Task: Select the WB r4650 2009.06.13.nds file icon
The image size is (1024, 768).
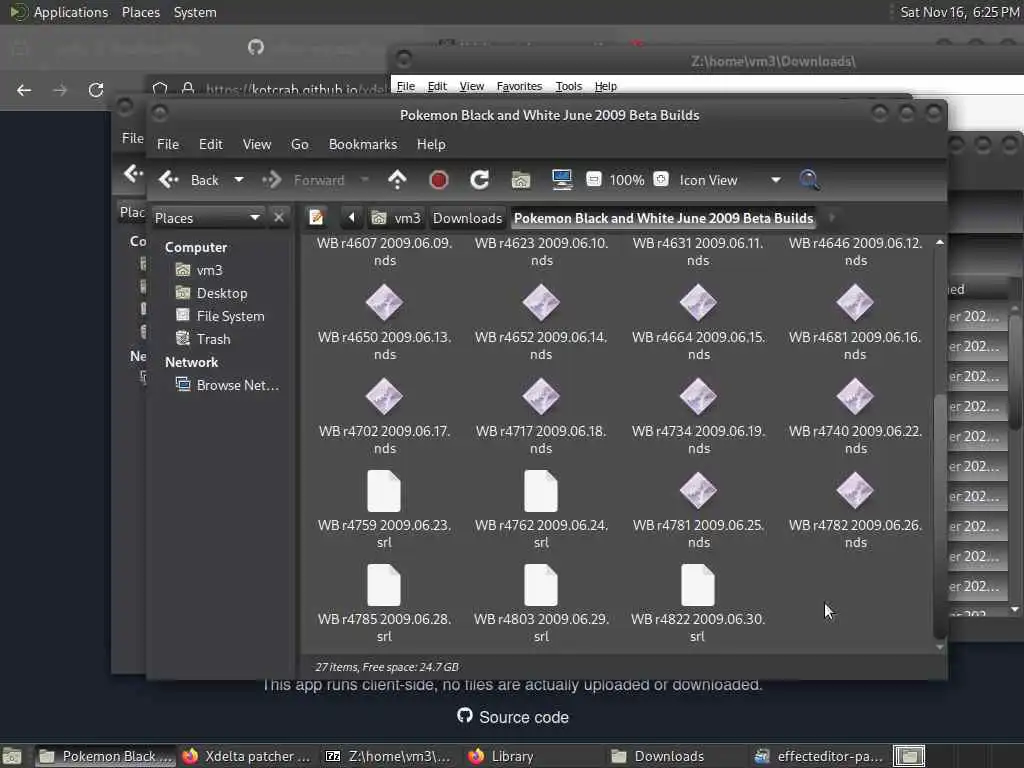Action: (384, 303)
